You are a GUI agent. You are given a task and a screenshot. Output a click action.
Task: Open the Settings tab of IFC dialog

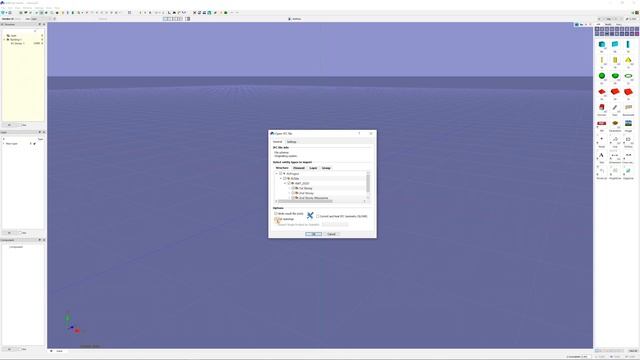click(x=291, y=142)
